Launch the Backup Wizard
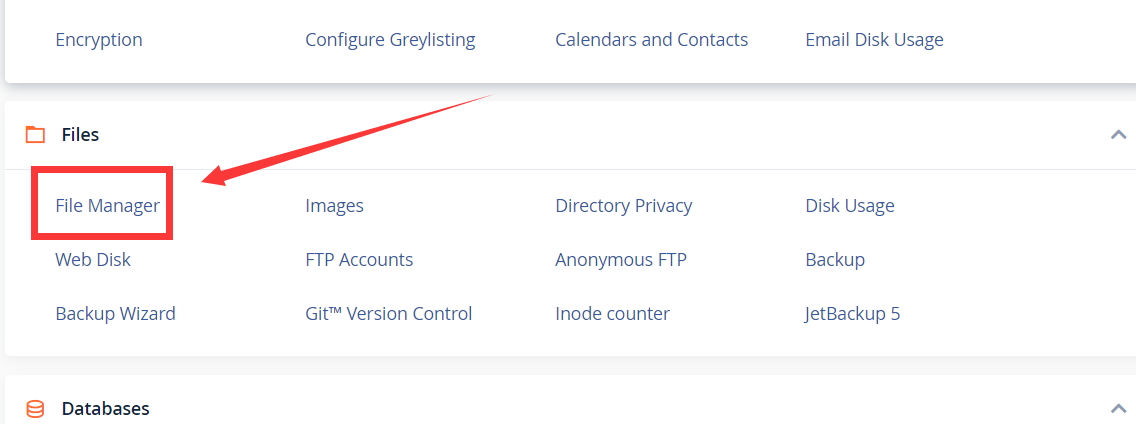 pos(115,314)
